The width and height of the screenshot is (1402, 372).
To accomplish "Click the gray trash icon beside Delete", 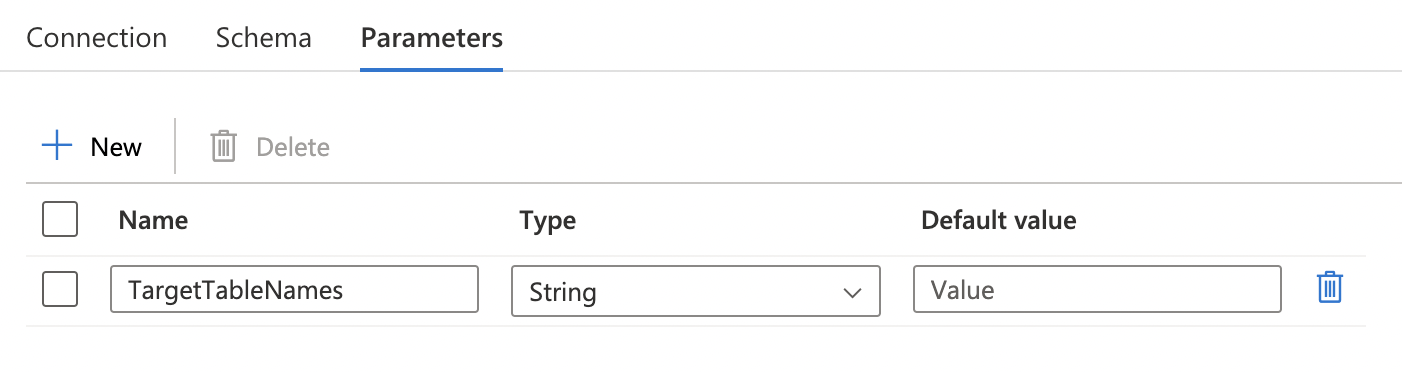I will [223, 147].
